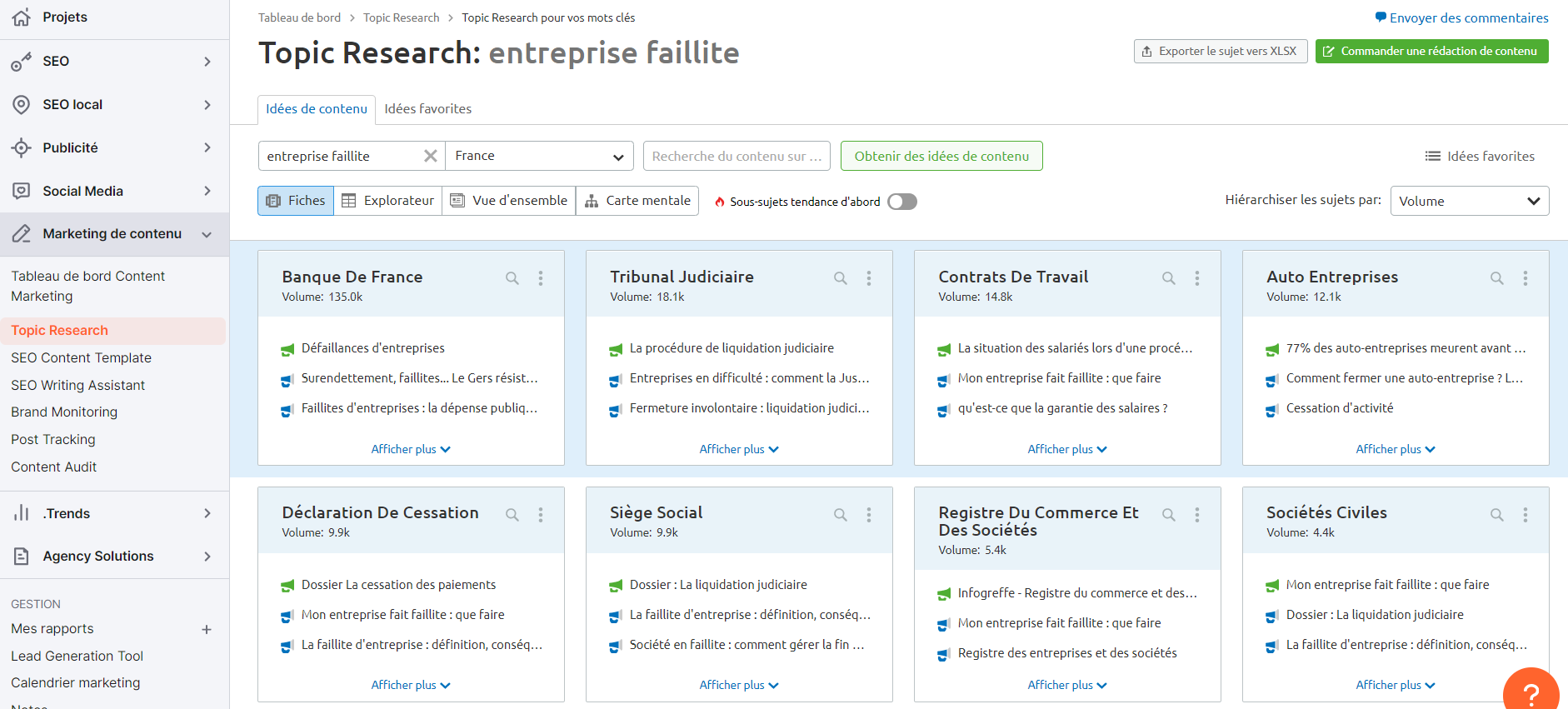
Task: Click the .Trends bar chart icon
Action: pyautogui.click(x=22, y=513)
